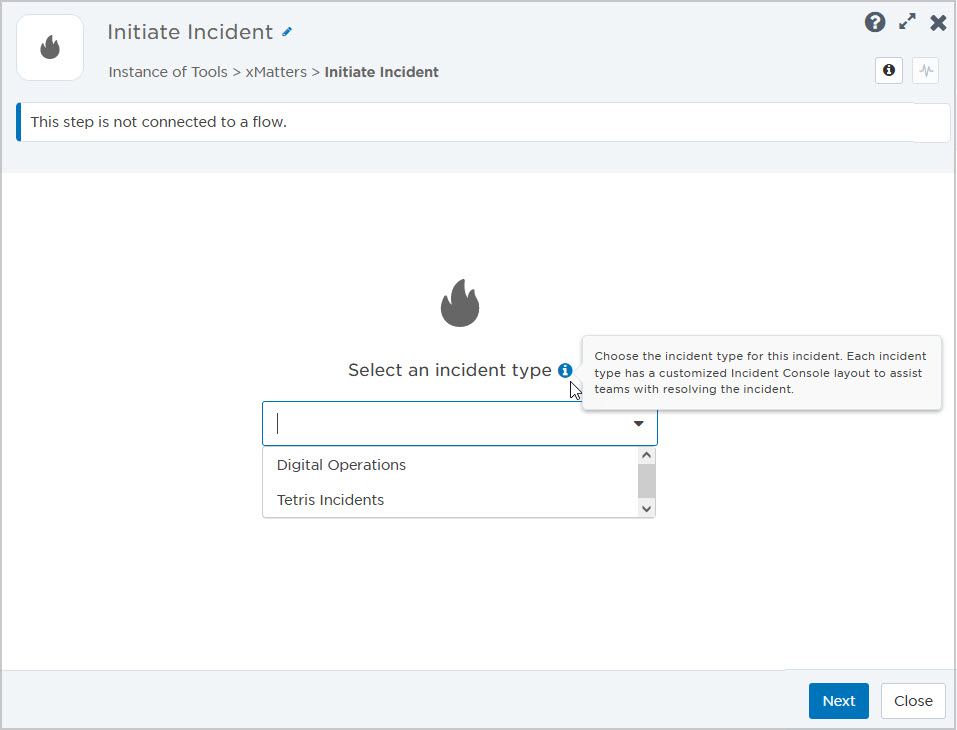
Task: Click the 'Select an incident type' label
Action: tap(450, 370)
